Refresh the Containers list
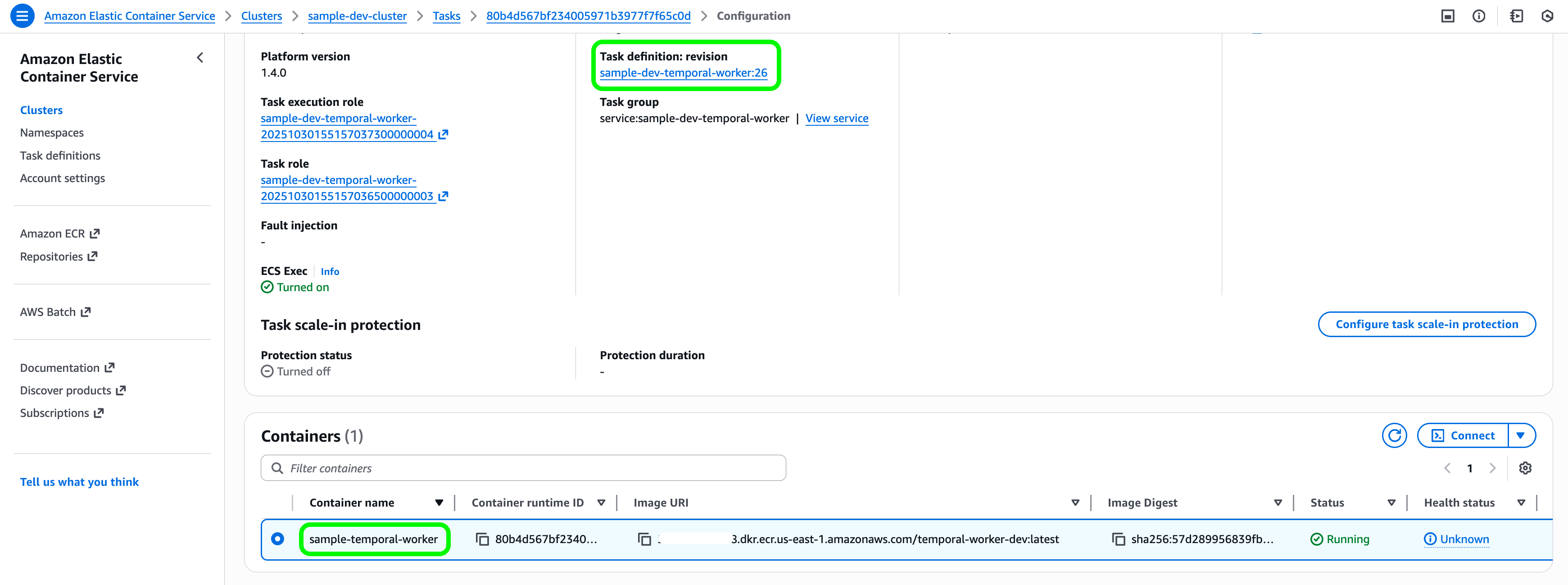Image resolution: width=1568 pixels, height=585 pixels. 1394,435
